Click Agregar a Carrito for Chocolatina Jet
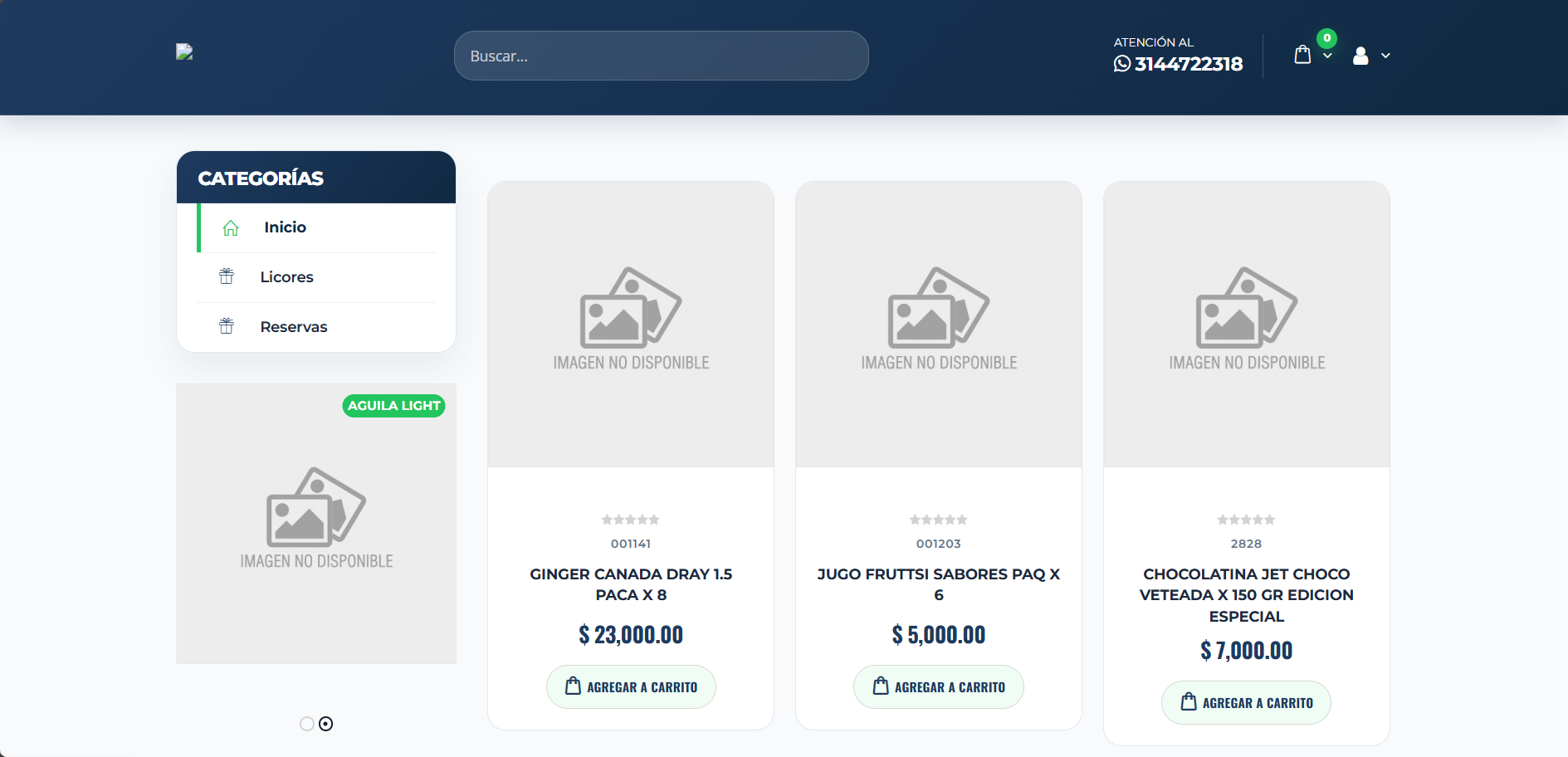This screenshot has width=1568, height=757. pyautogui.click(x=1246, y=702)
